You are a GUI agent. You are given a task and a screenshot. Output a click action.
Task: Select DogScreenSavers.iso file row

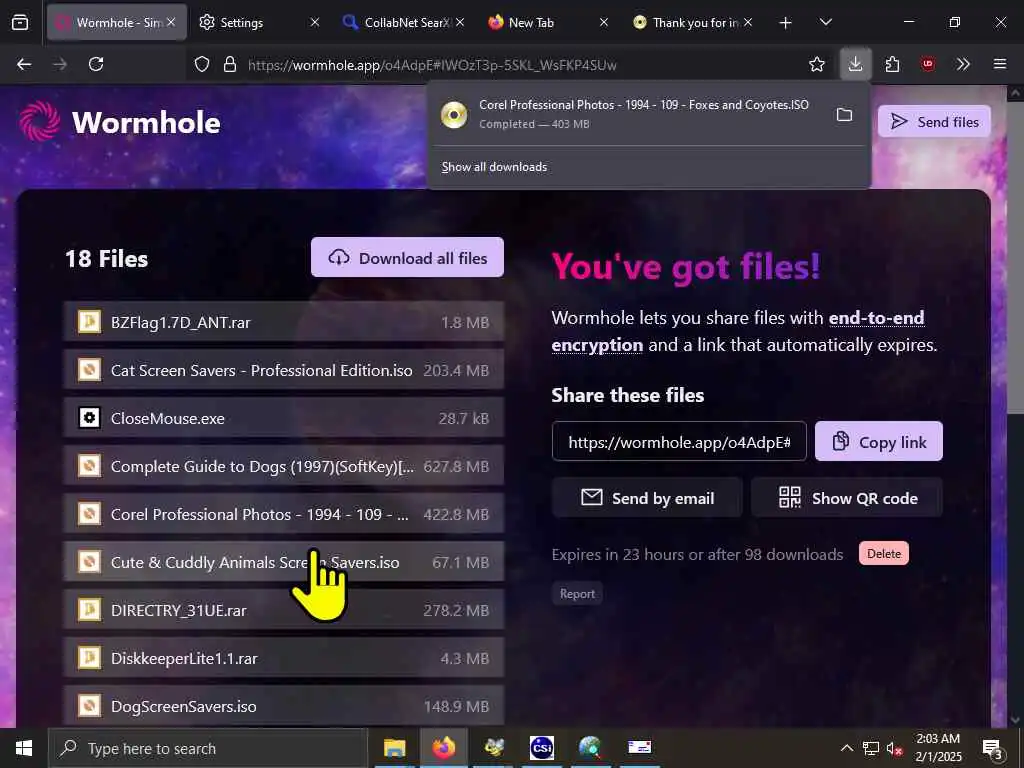283,706
